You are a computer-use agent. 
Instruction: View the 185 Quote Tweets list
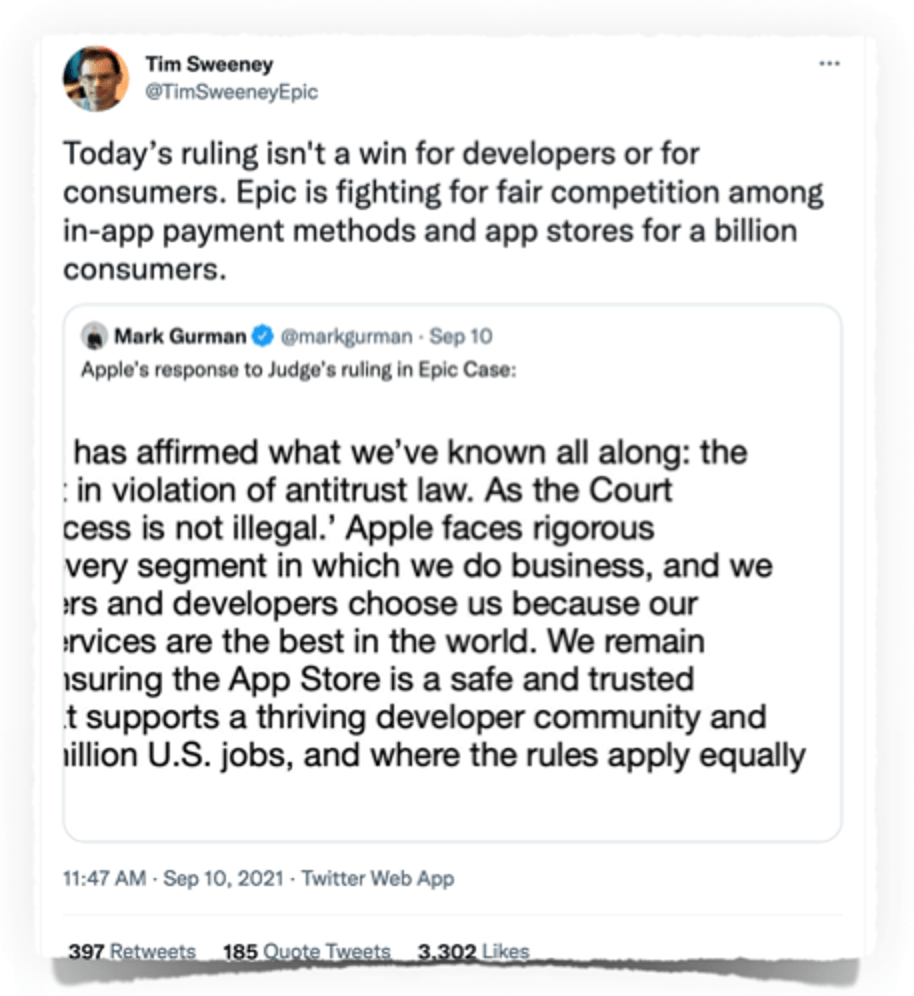click(x=306, y=951)
